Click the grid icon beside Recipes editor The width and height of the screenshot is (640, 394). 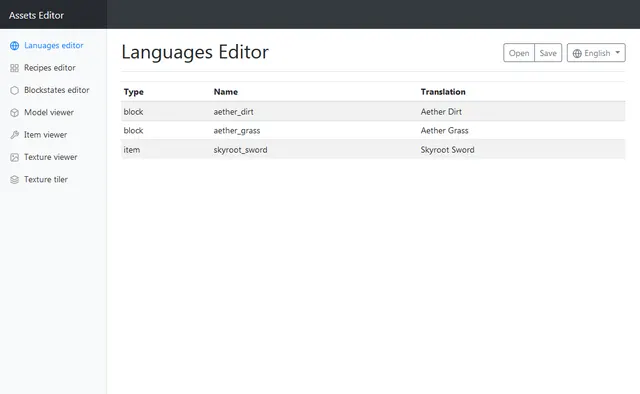14,68
